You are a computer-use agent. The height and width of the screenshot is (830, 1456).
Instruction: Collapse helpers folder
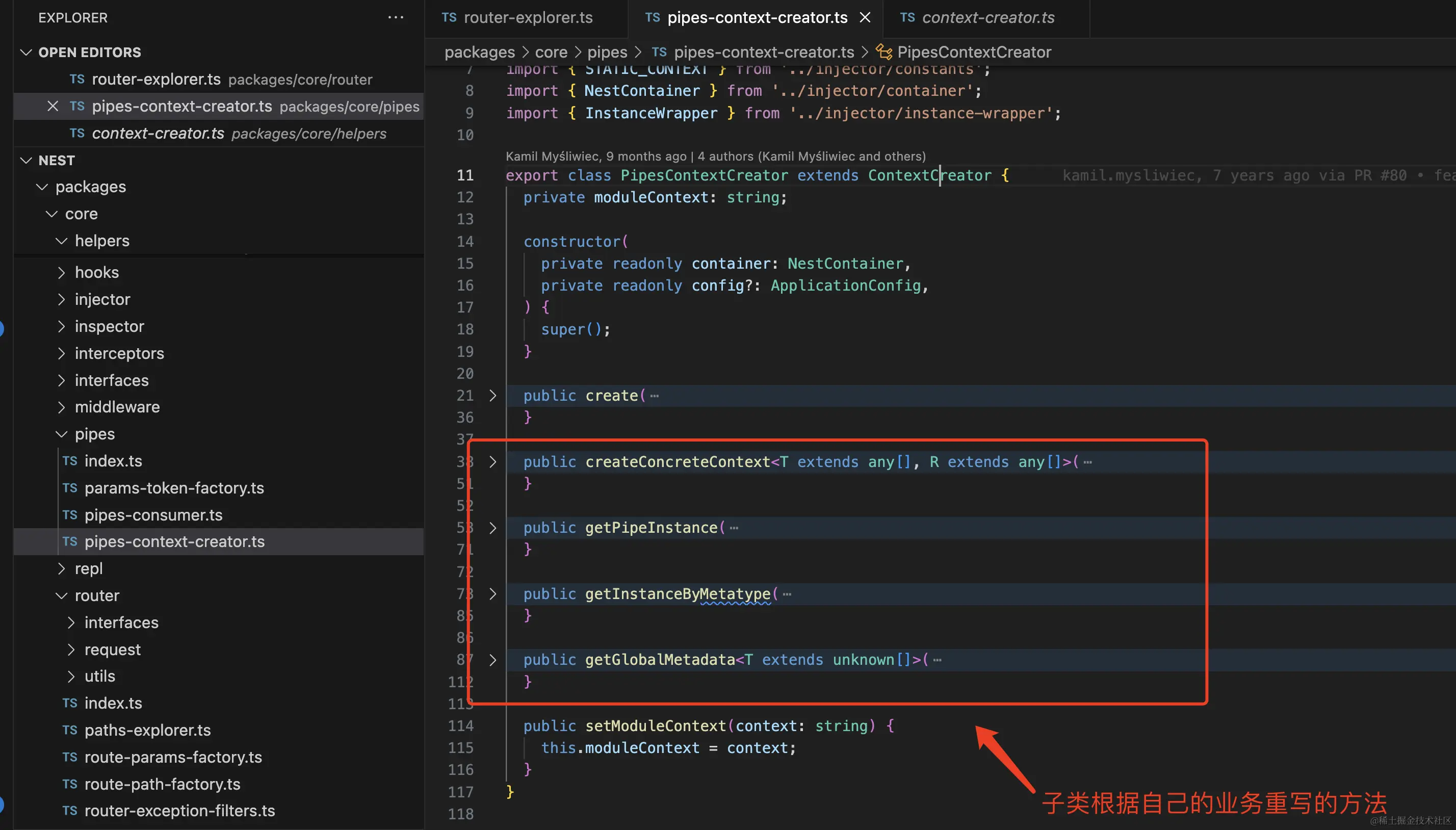[x=61, y=241]
